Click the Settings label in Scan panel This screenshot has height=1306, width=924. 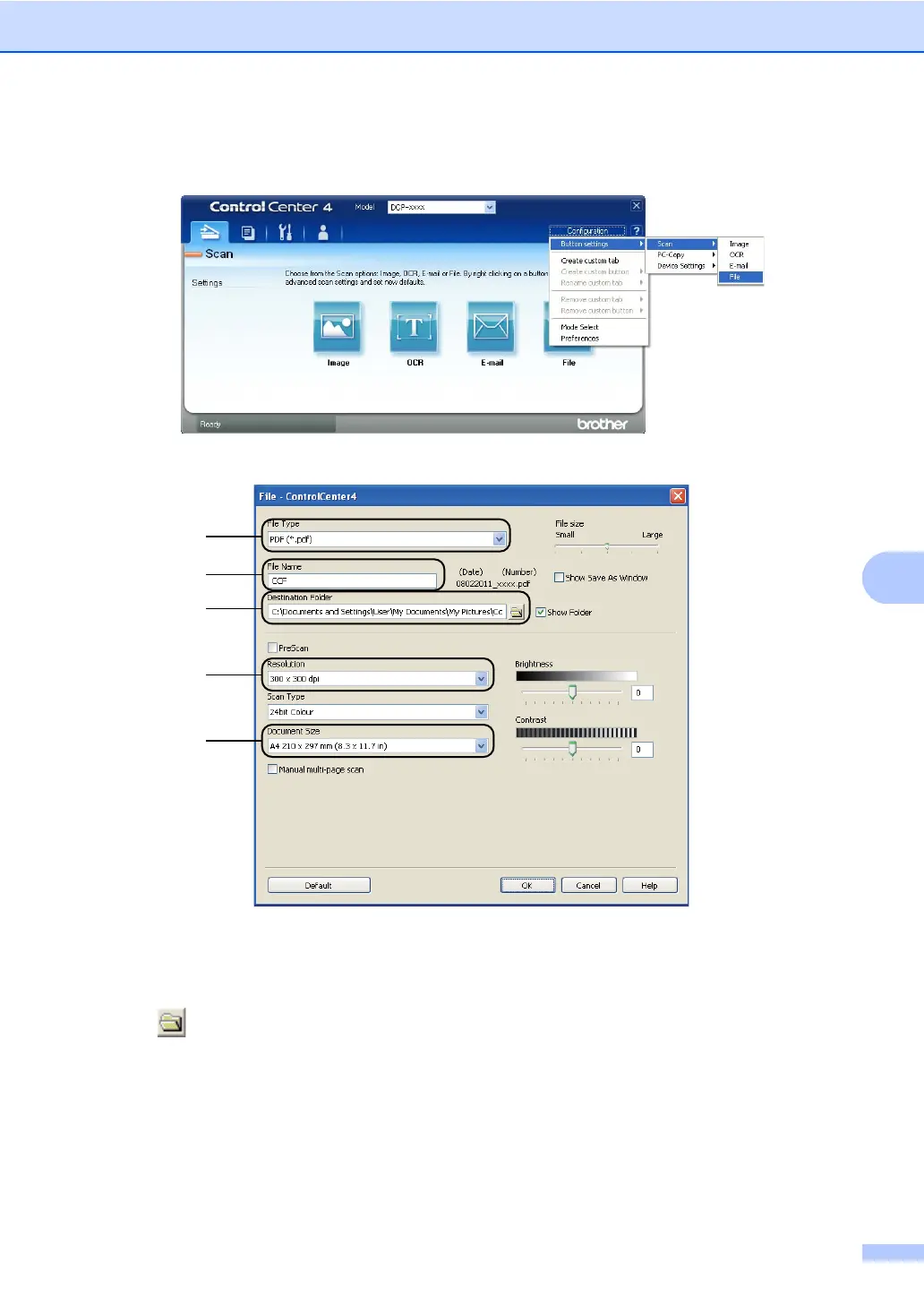click(x=207, y=283)
